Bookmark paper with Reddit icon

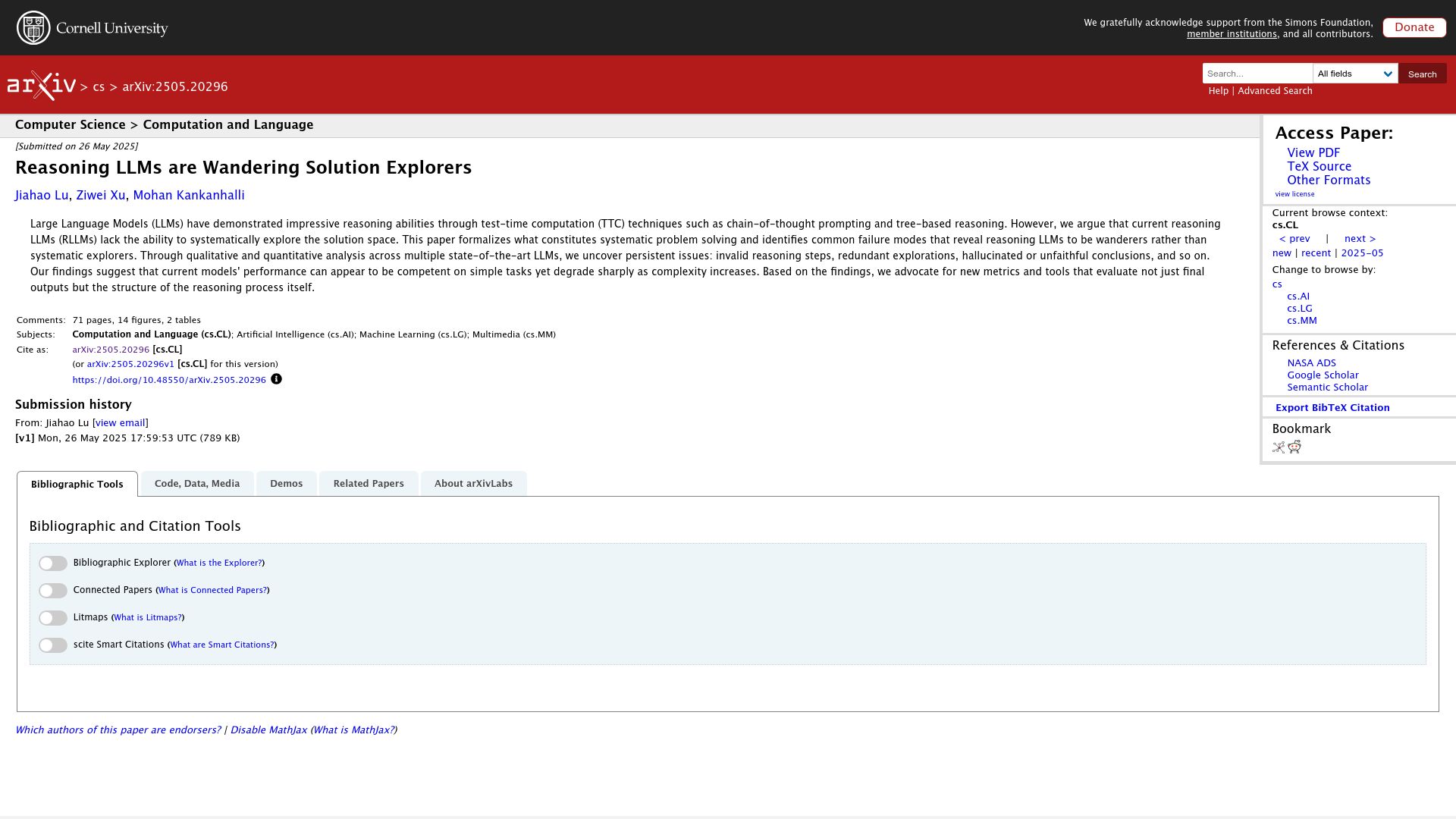[x=1294, y=447]
